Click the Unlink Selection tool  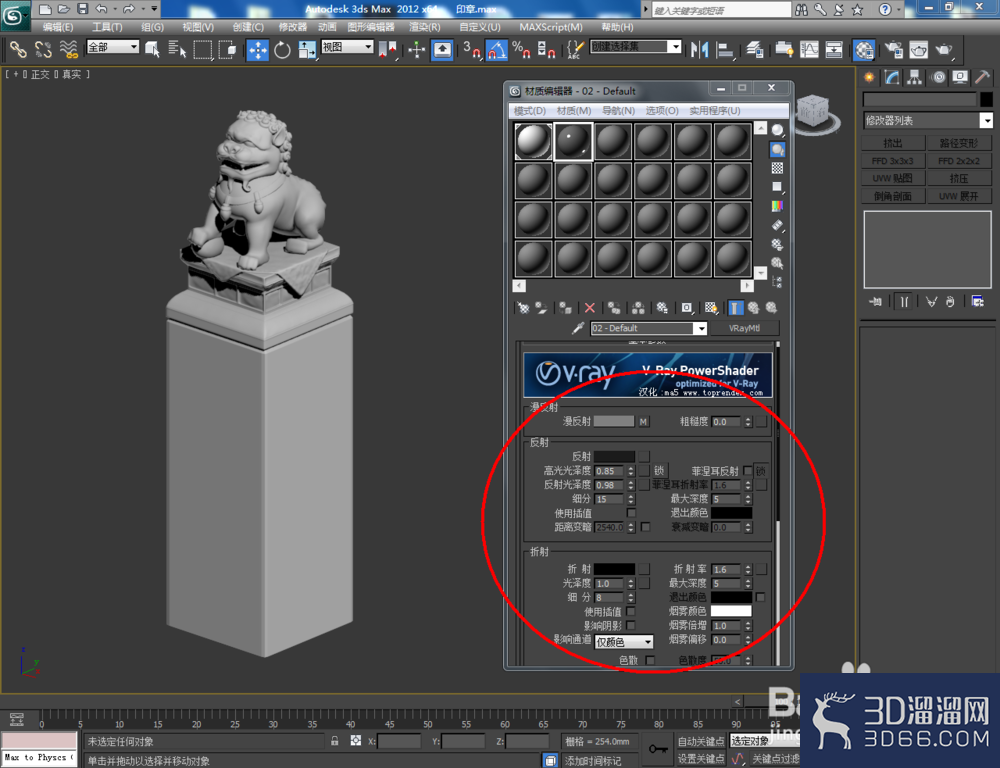point(43,49)
